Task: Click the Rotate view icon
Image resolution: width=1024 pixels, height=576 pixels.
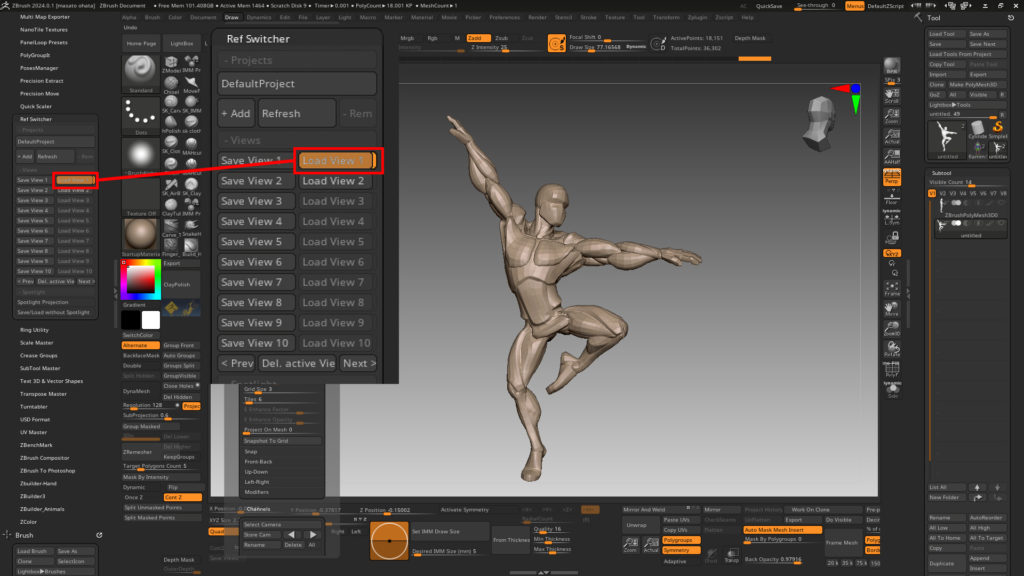Action: pyautogui.click(x=892, y=350)
